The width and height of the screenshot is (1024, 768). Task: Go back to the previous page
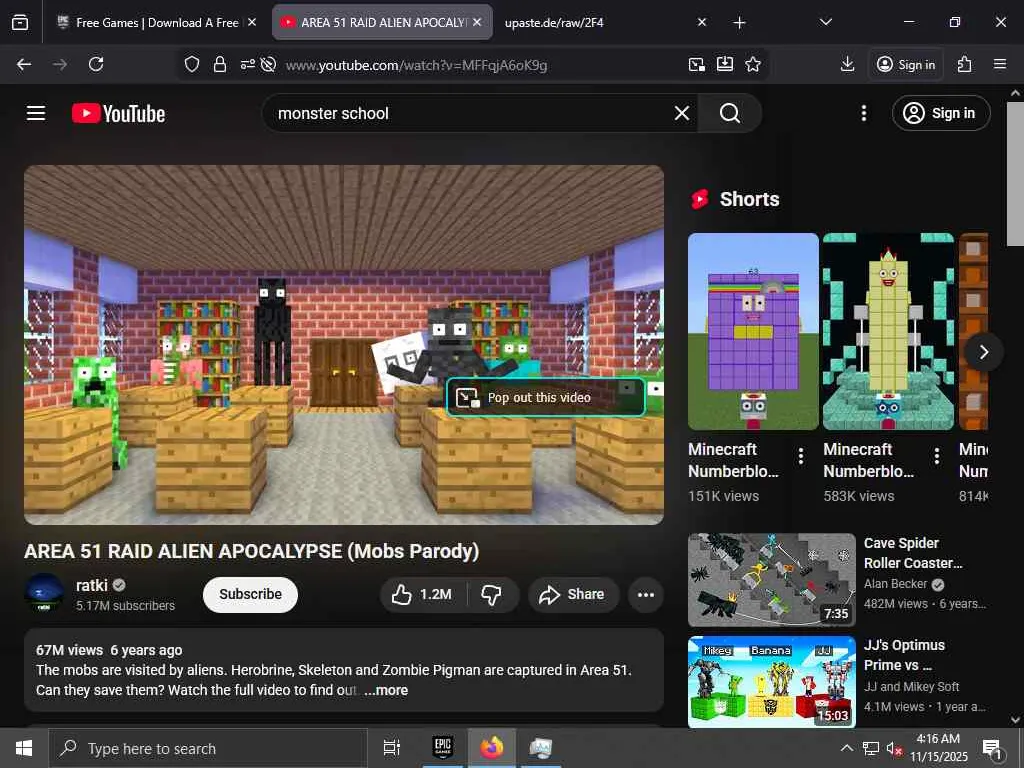[x=24, y=64]
